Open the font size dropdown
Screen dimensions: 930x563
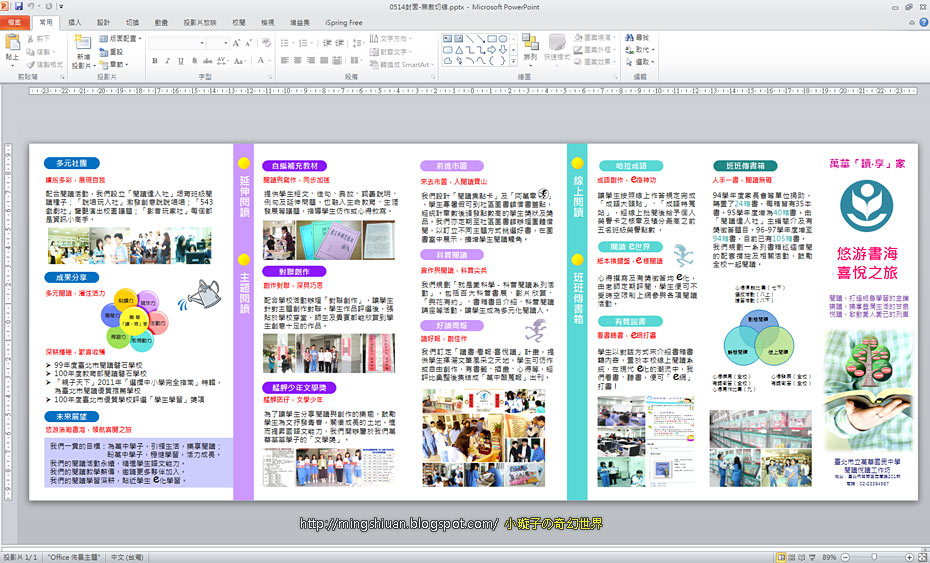[x=226, y=43]
